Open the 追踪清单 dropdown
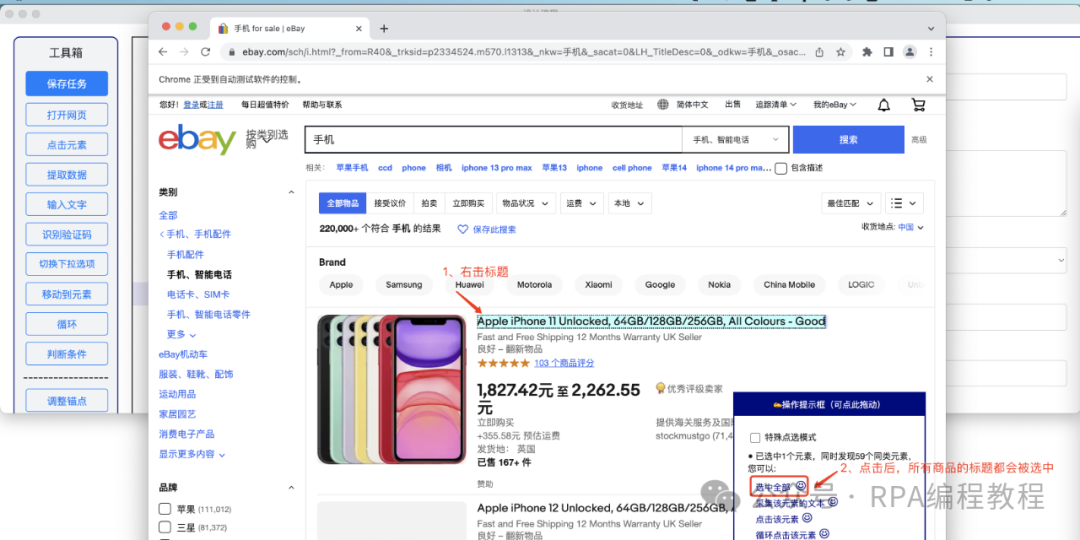The height and width of the screenshot is (540, 1080). pyautogui.click(x=776, y=105)
